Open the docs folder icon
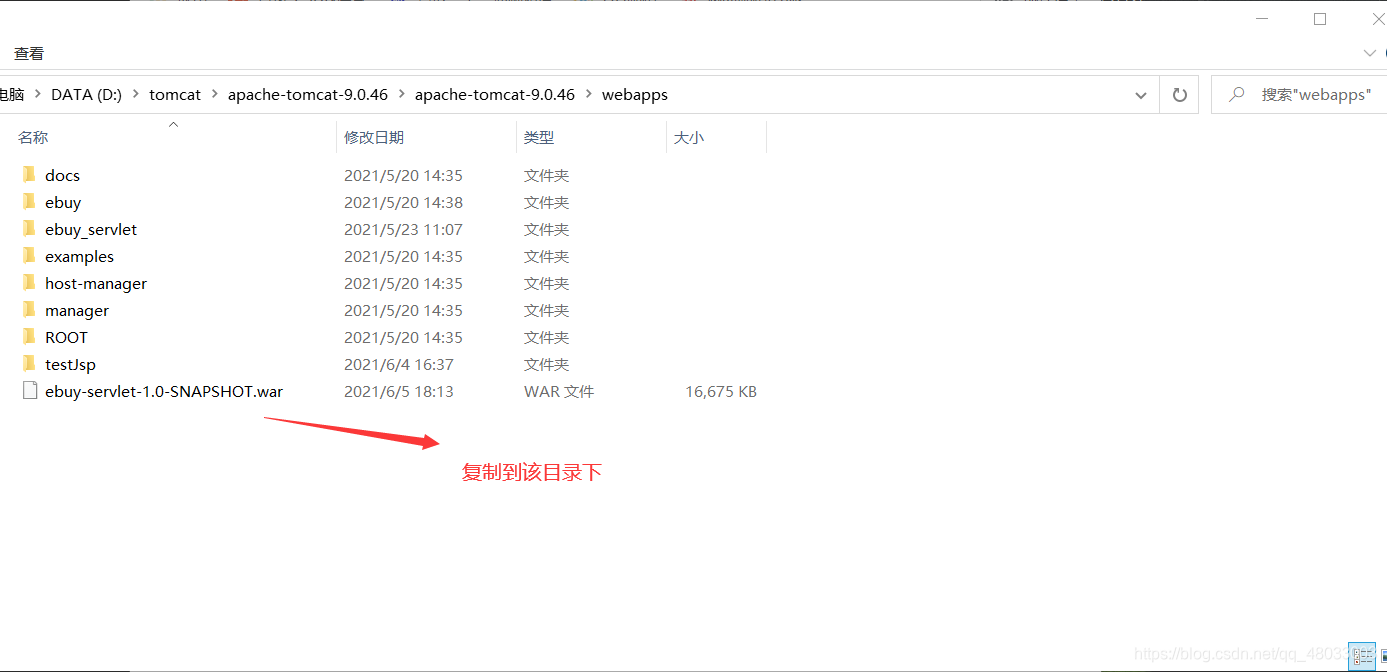 coord(29,175)
